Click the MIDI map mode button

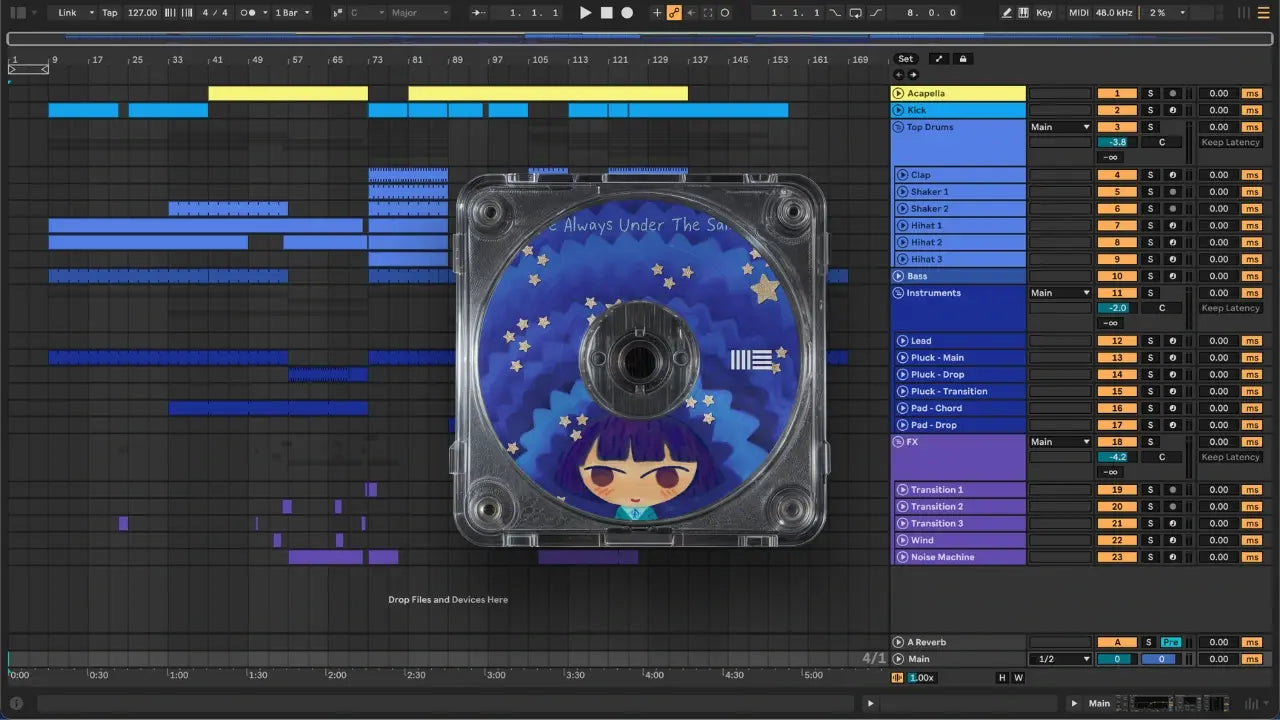(1078, 13)
